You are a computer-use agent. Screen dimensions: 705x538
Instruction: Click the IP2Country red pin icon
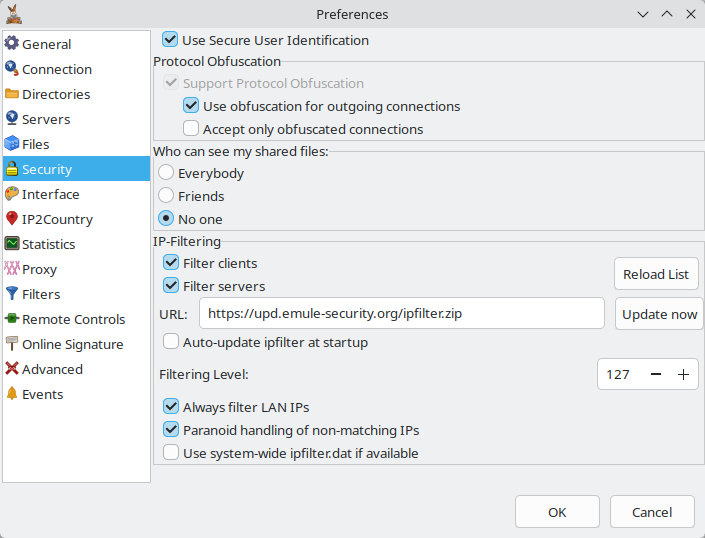point(12,219)
